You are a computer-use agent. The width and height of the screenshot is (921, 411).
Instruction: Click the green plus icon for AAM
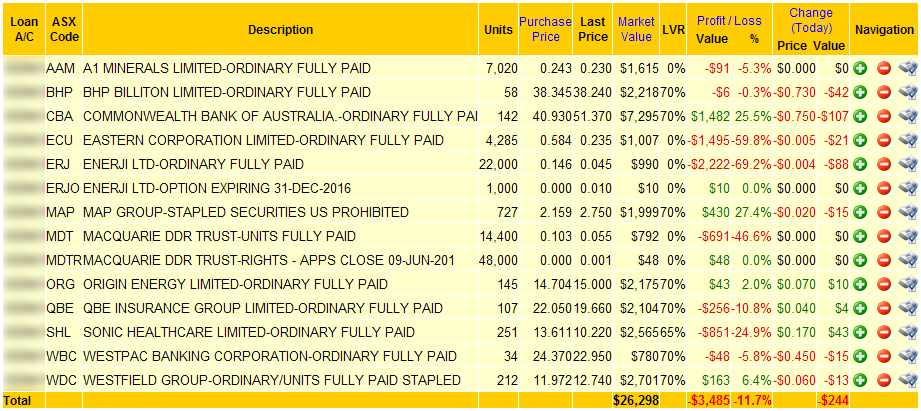click(860, 68)
